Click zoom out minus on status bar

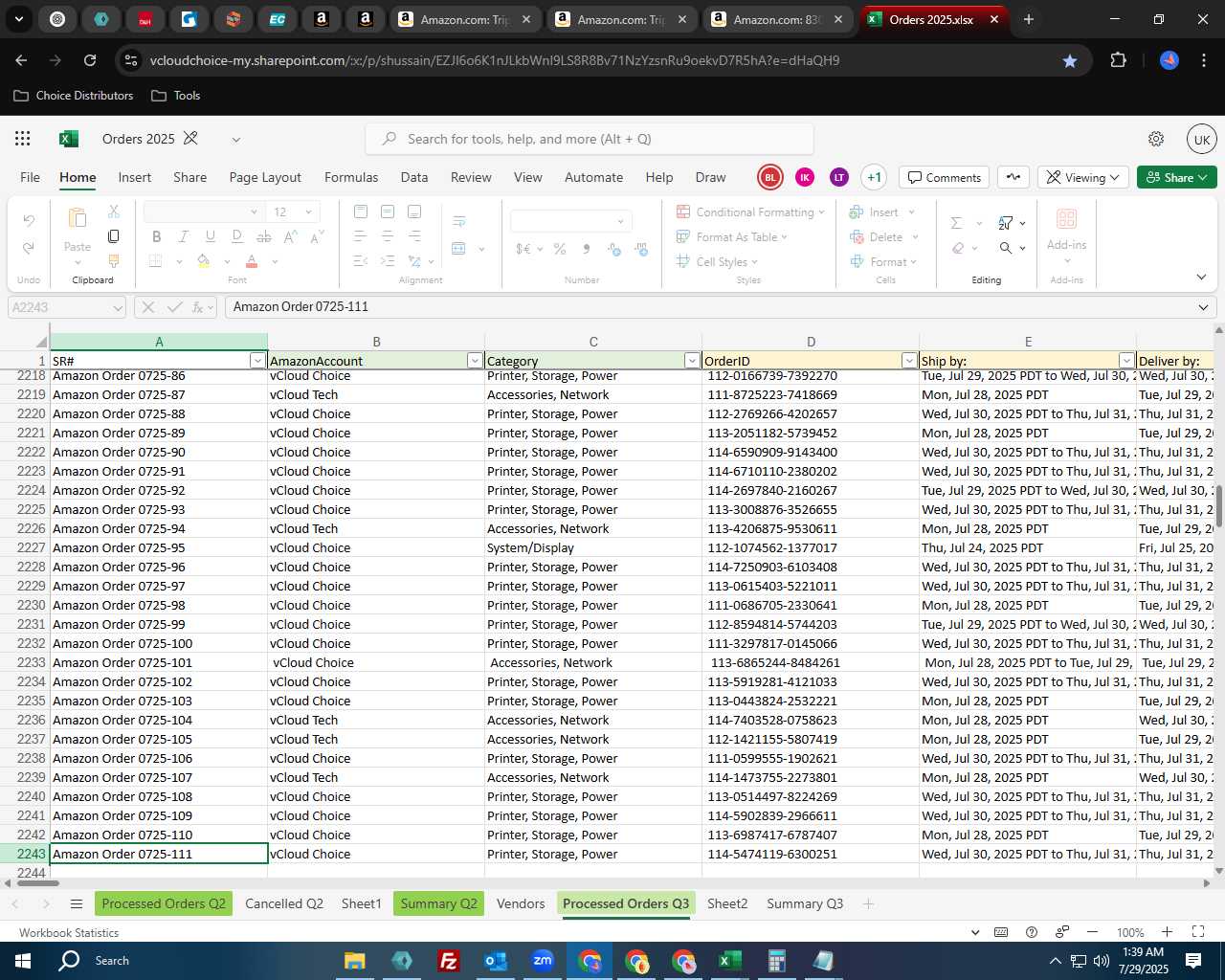[1092, 932]
